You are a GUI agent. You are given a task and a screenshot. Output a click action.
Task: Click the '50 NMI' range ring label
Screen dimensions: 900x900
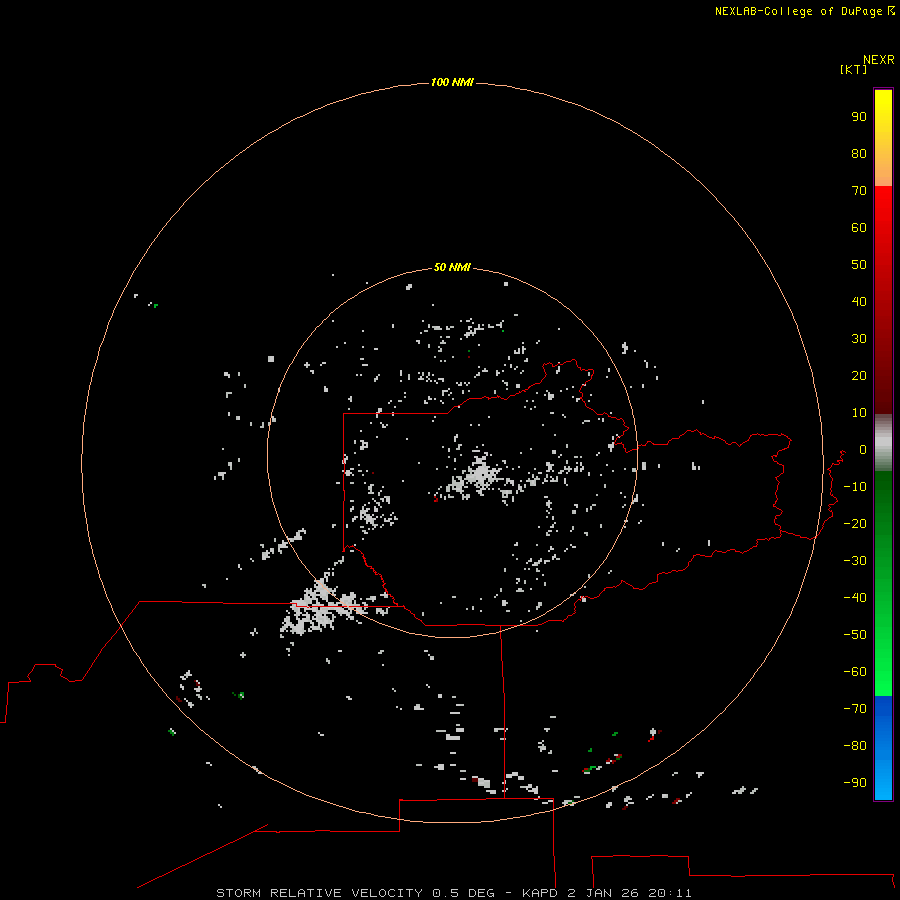pyautogui.click(x=452, y=267)
